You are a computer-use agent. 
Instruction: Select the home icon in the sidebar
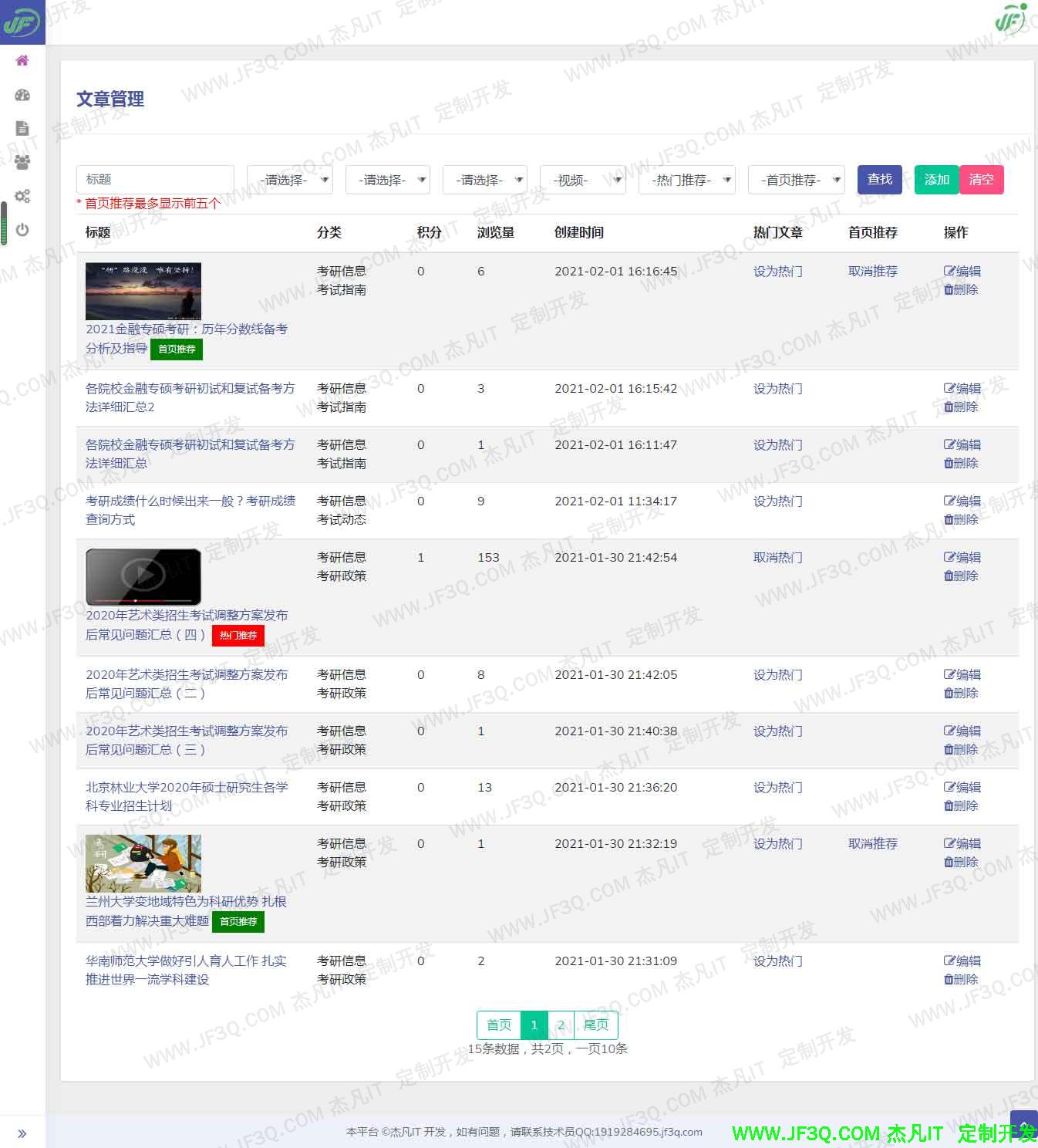[22, 60]
